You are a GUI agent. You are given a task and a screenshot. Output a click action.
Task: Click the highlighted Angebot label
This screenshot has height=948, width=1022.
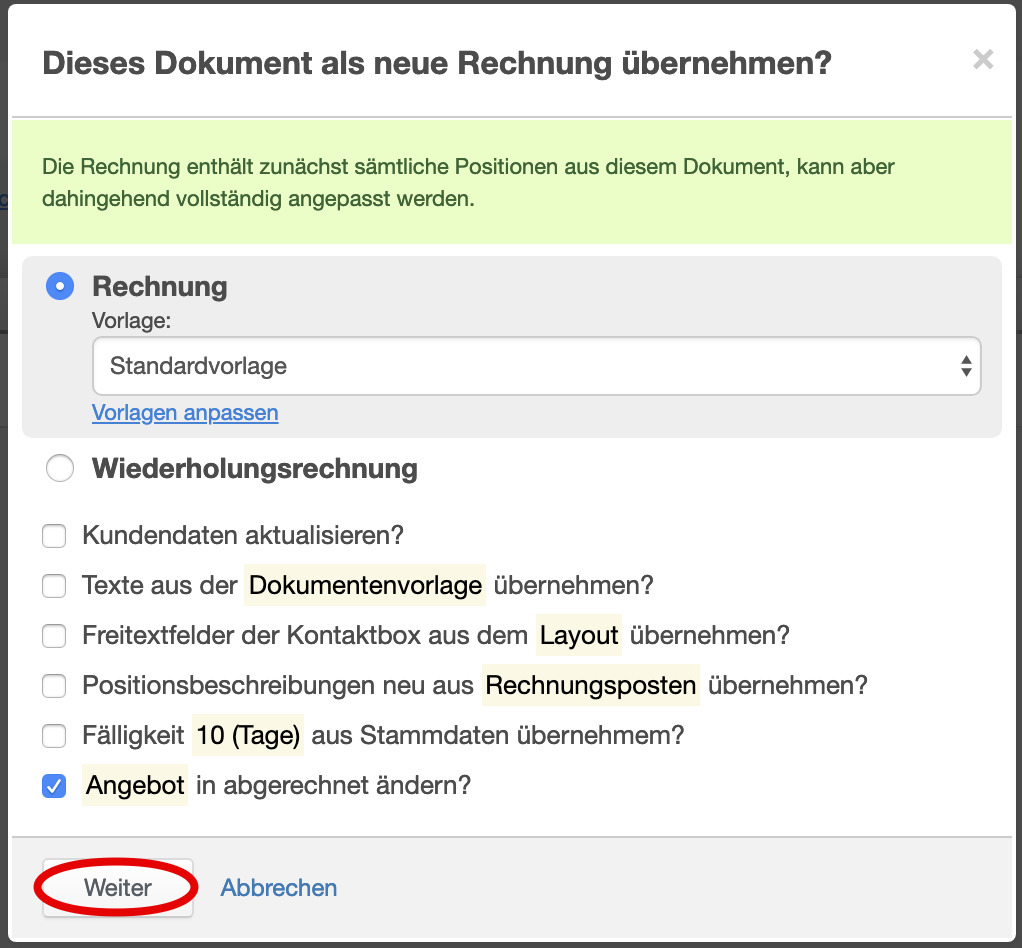(x=135, y=786)
